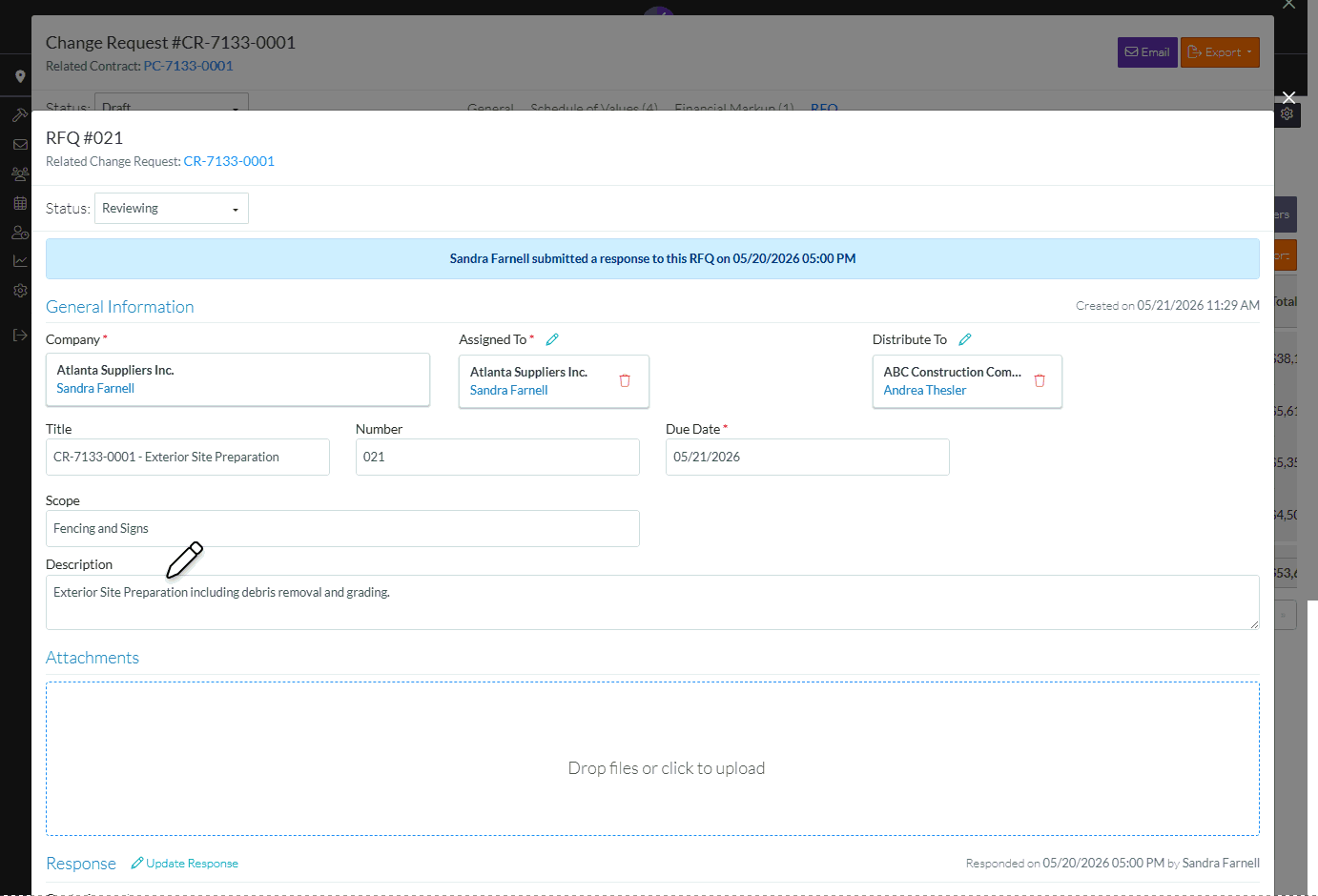
Task: Click the Title input field
Action: coord(188,457)
